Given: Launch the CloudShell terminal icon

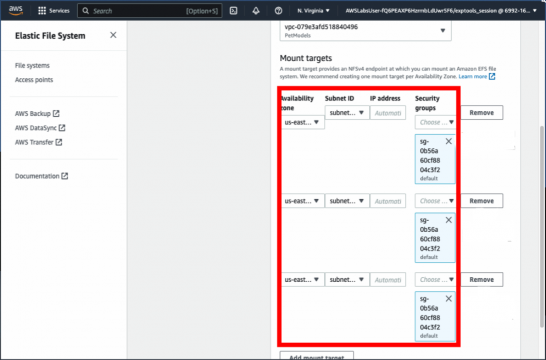Looking at the screenshot, I should tap(233, 11).
